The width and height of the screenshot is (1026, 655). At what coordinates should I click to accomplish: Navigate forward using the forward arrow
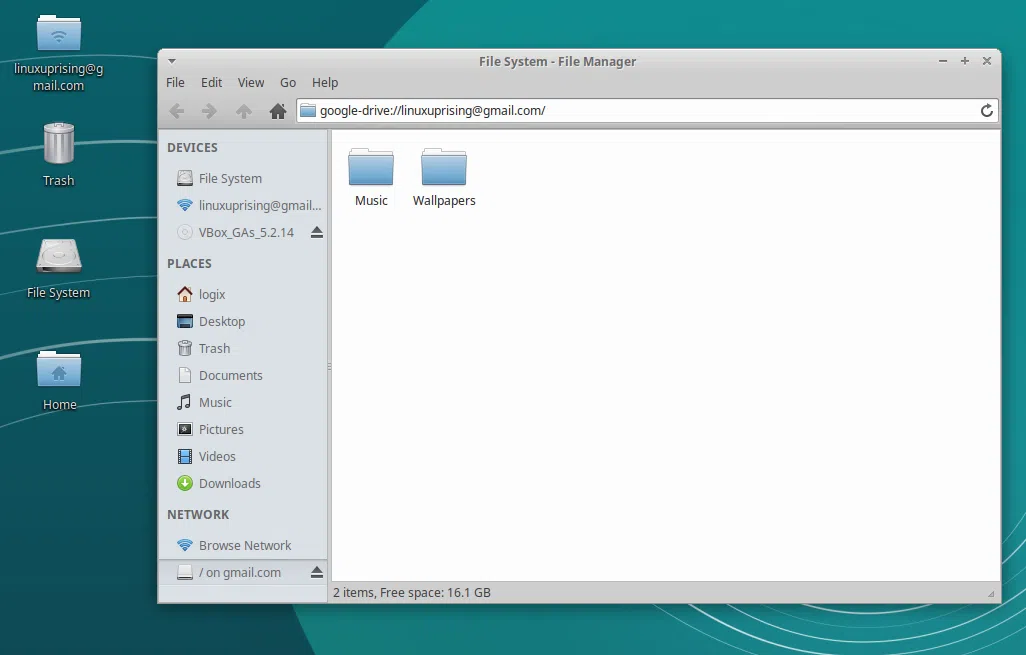pyautogui.click(x=209, y=111)
